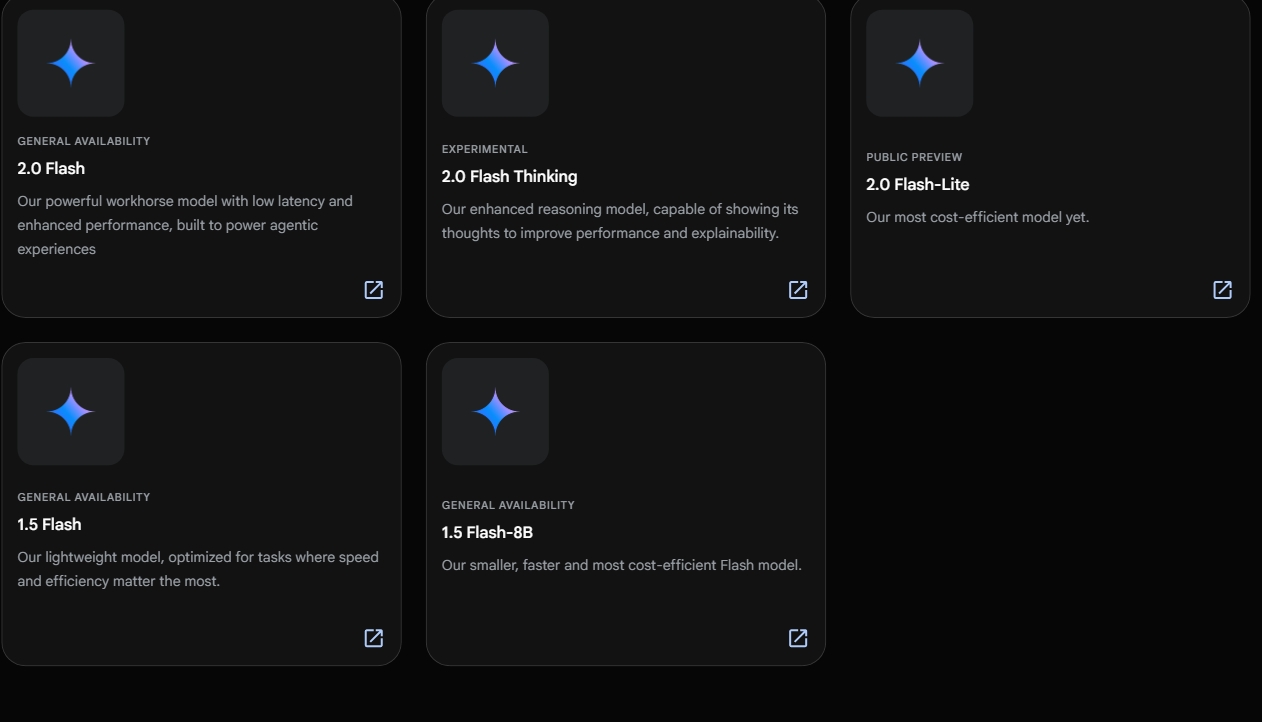Select the 1.5 Flash-8B model title
The height and width of the screenshot is (722, 1262).
[487, 532]
